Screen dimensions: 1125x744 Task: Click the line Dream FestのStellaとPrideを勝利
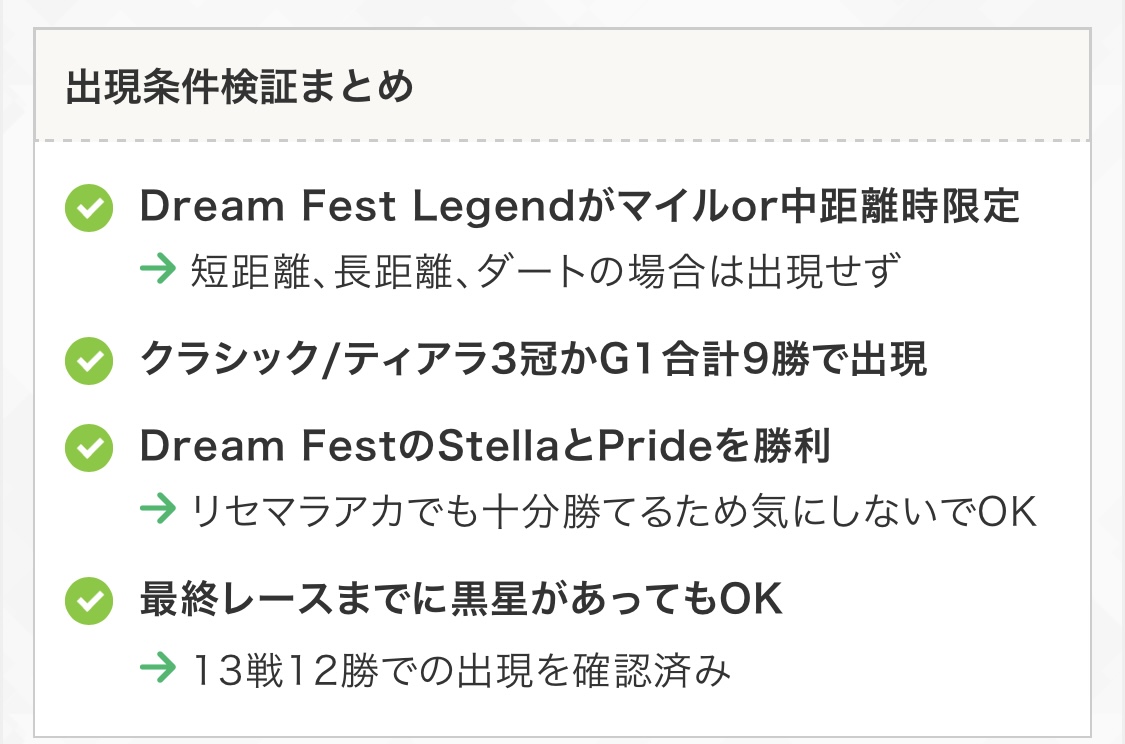click(485, 448)
